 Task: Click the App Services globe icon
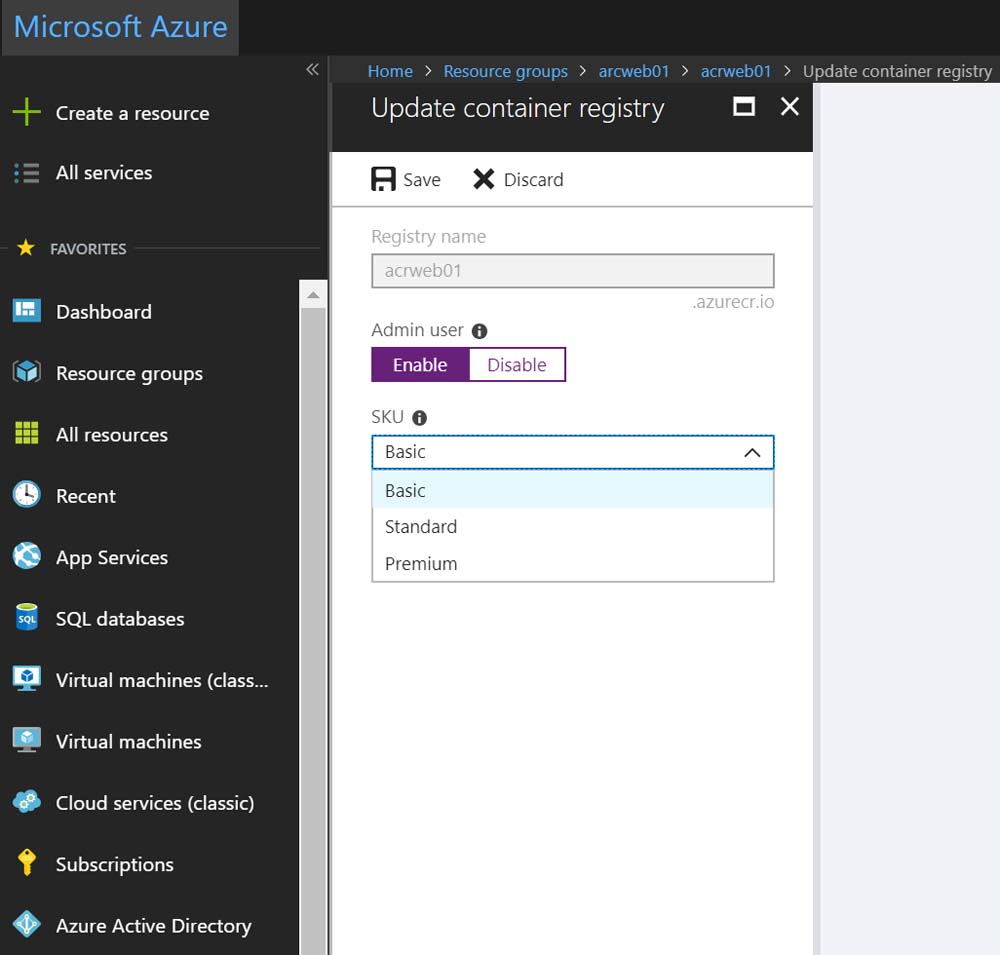coord(26,557)
